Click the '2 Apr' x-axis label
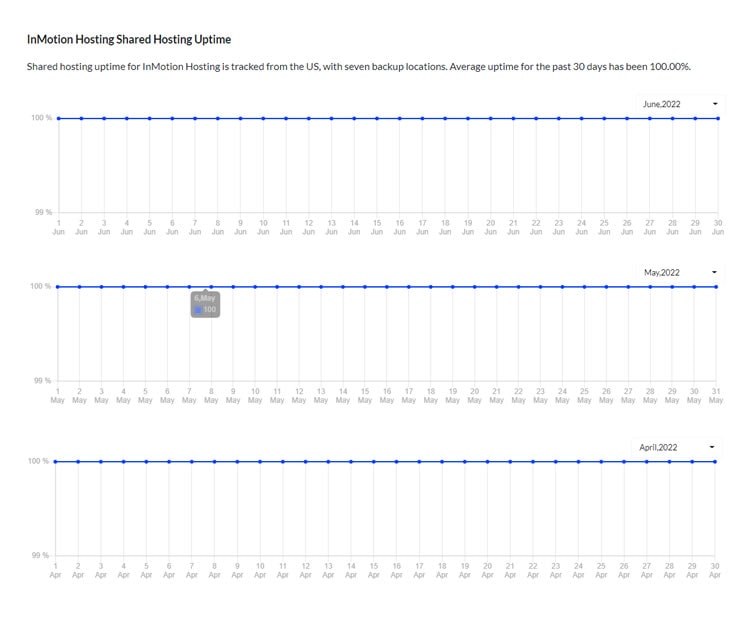This screenshot has width=750, height=620. tap(78, 570)
